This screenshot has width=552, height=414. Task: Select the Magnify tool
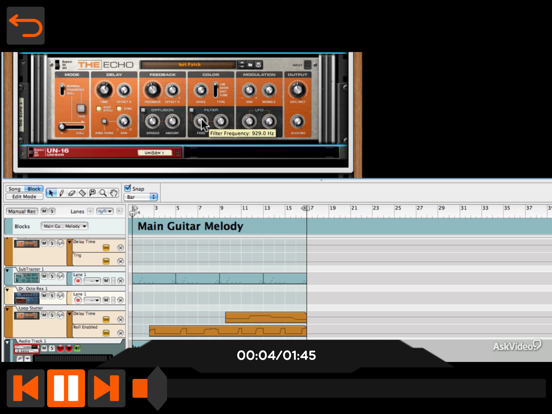pyautogui.click(x=103, y=193)
